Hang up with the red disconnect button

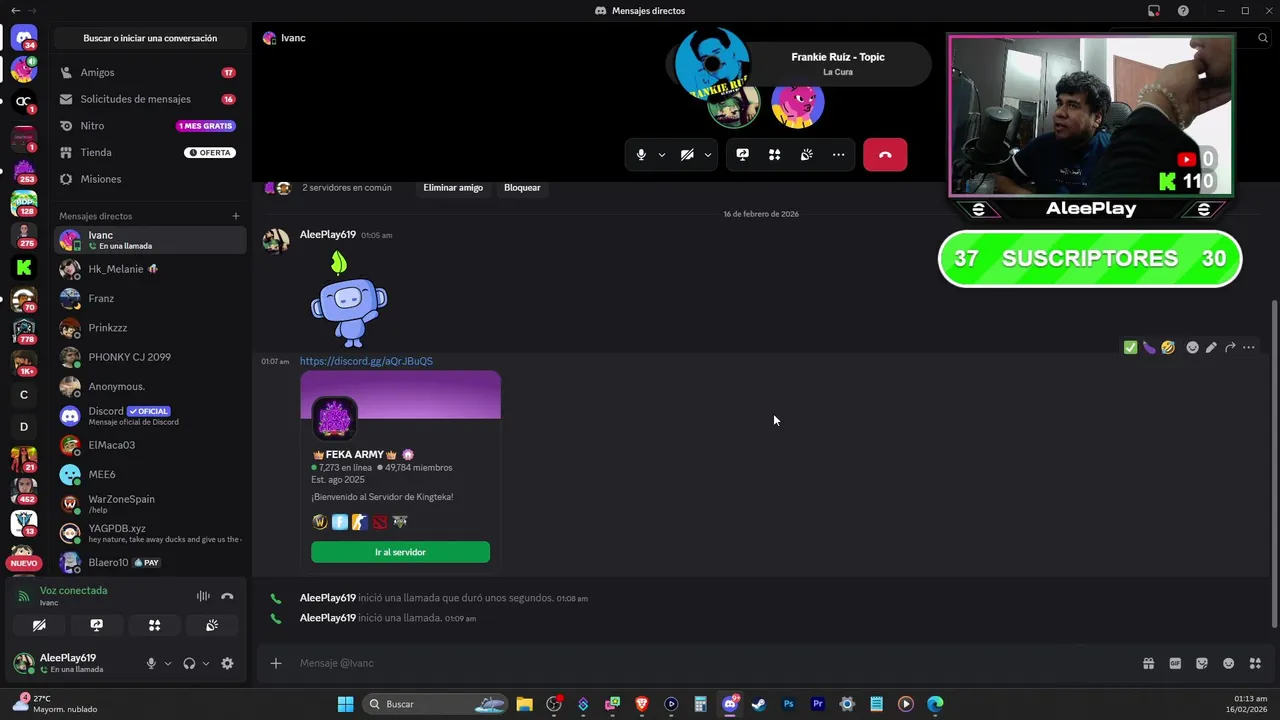pos(885,155)
